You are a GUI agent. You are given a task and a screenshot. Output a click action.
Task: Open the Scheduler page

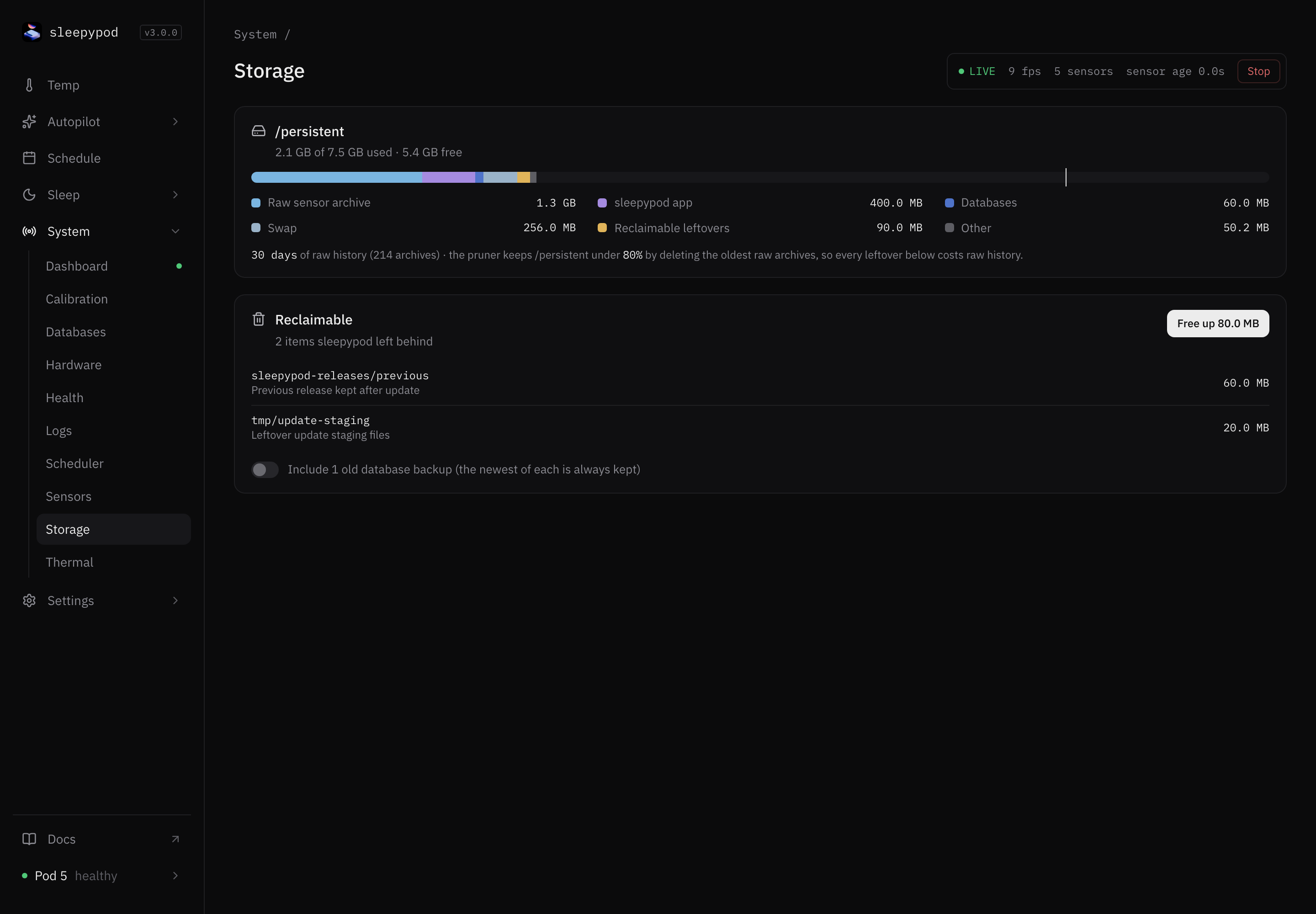click(113, 463)
